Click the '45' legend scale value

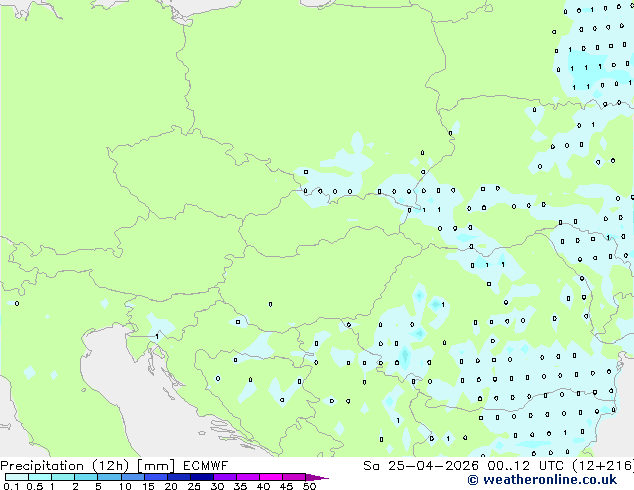coord(286,486)
